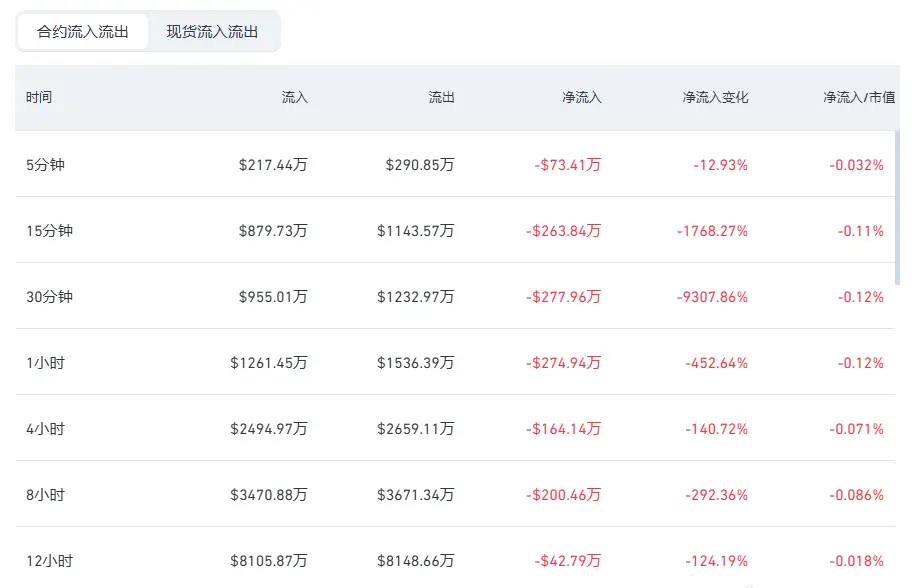Viewport: 918px width, 588px height.
Task: Click the table's vertical scrollbar thumb
Action: click(x=898, y=208)
